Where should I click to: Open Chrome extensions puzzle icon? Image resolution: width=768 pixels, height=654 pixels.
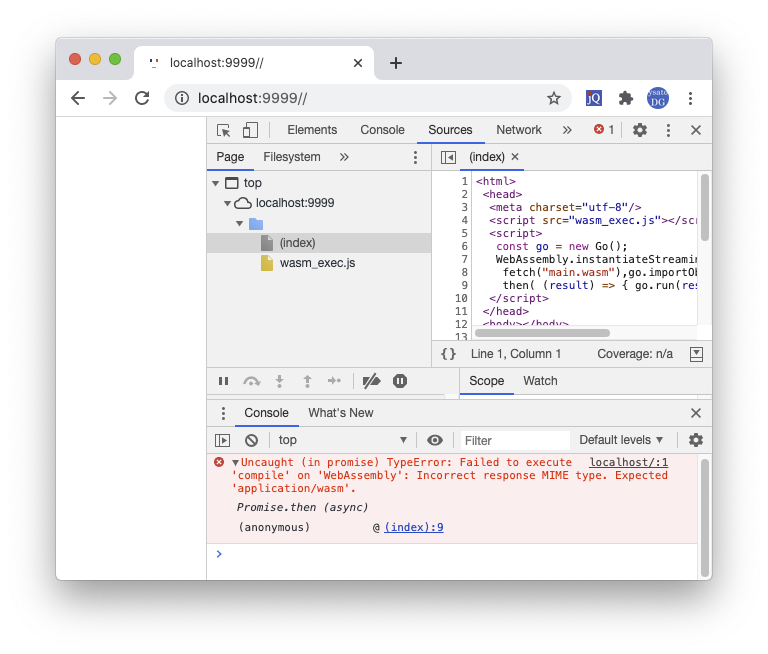tap(626, 98)
